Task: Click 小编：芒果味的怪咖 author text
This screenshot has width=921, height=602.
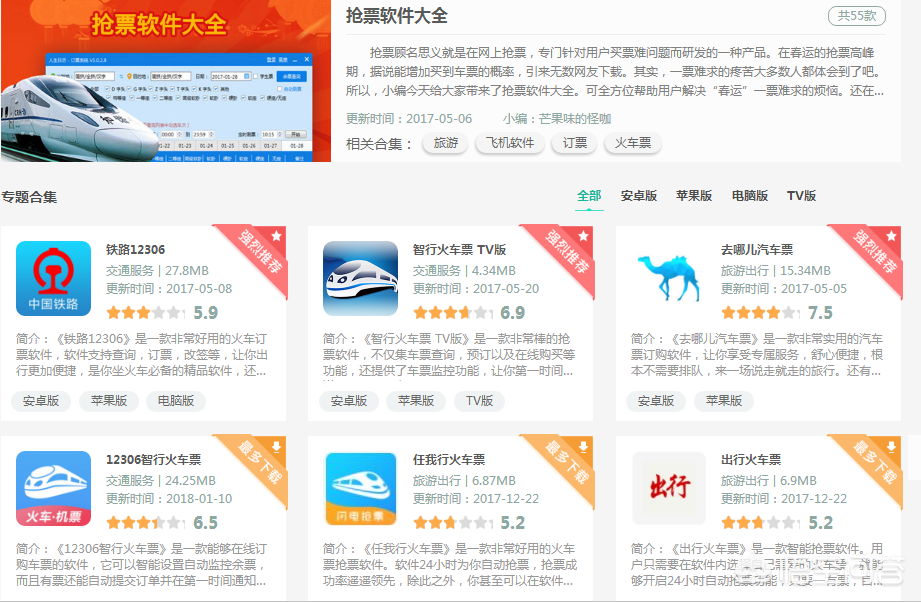Action: tap(557, 119)
